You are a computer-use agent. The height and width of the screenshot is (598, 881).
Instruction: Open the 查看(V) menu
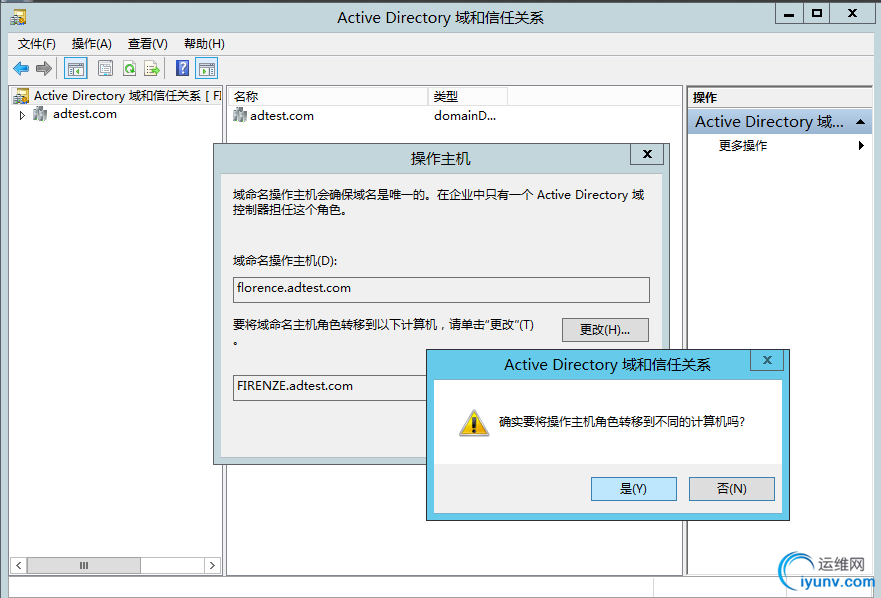tap(147, 44)
